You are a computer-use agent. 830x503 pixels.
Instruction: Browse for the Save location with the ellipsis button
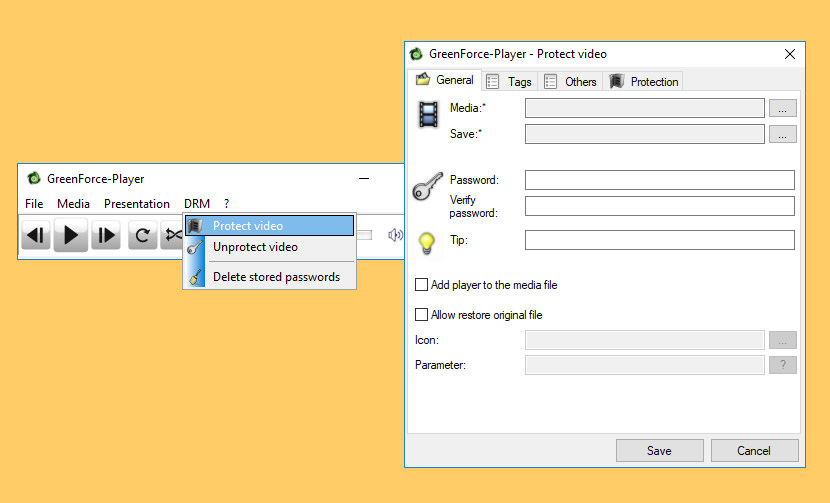click(x=782, y=134)
